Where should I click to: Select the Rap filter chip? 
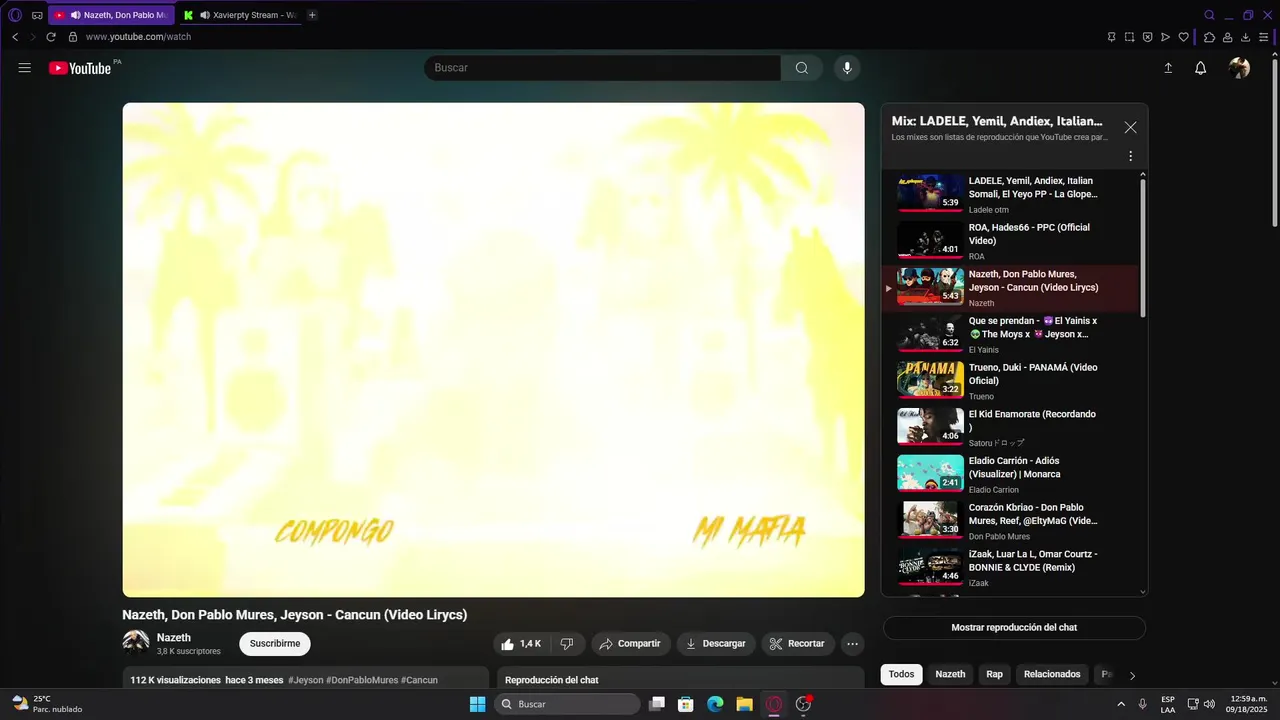coord(994,674)
